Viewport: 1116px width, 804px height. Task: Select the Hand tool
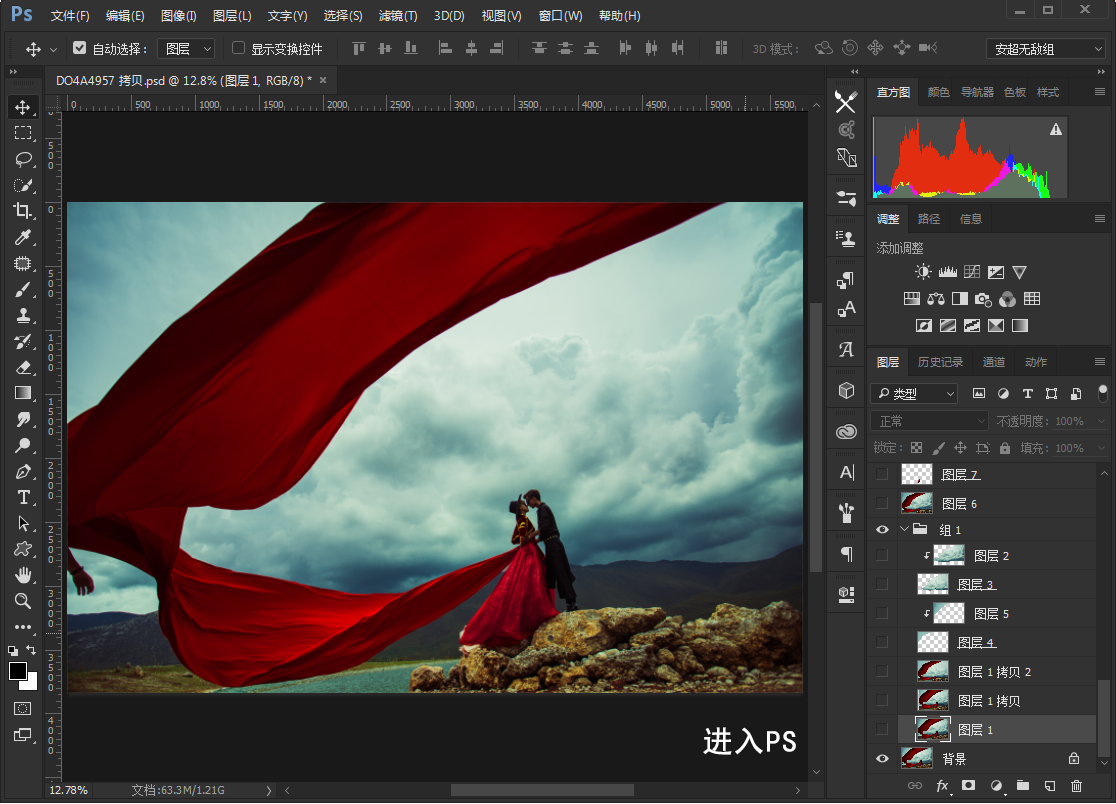[x=23, y=575]
